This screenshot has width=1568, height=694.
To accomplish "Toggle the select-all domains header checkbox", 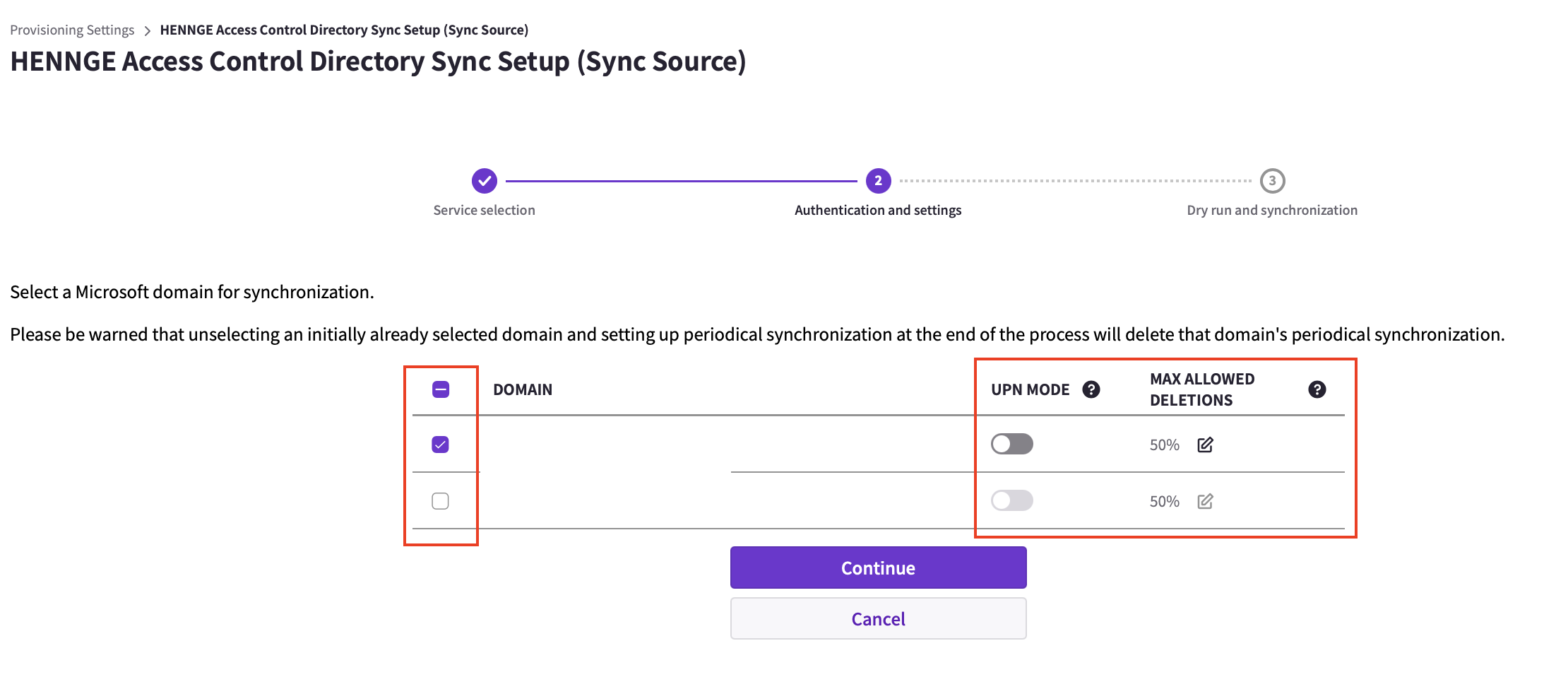I will (x=441, y=389).
